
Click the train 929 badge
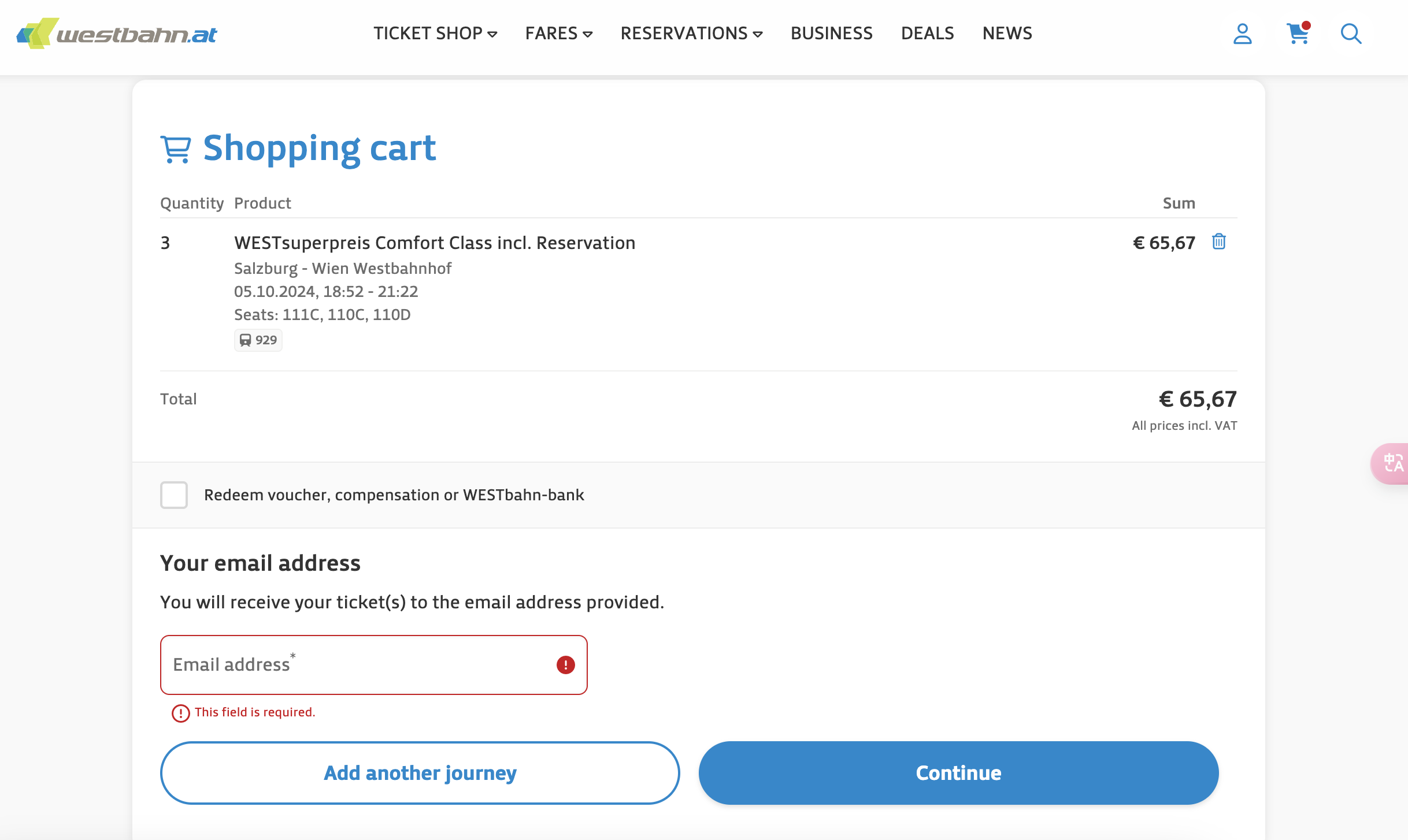click(258, 340)
